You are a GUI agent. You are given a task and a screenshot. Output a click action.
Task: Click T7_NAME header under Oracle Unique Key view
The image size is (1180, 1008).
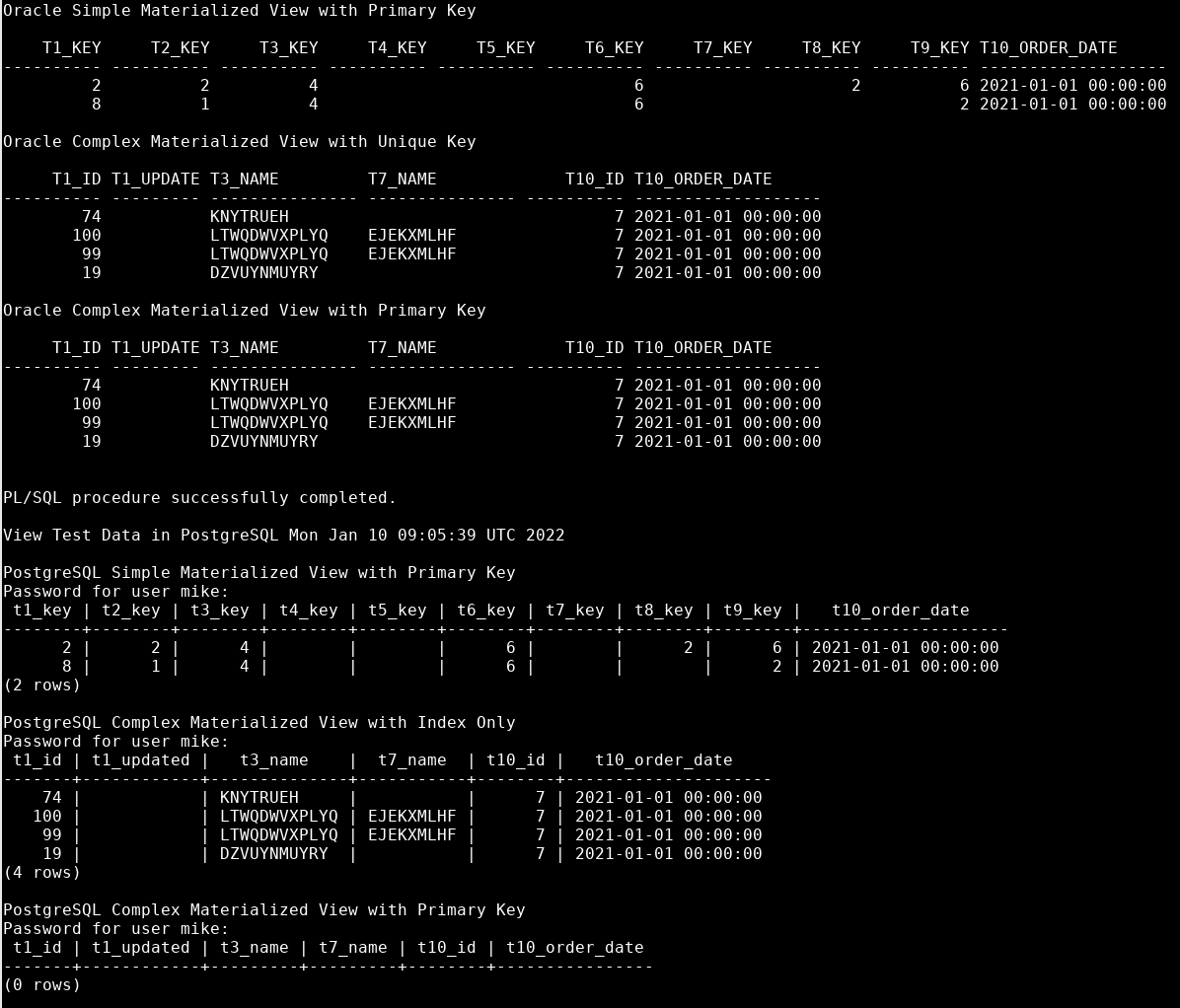point(402,180)
